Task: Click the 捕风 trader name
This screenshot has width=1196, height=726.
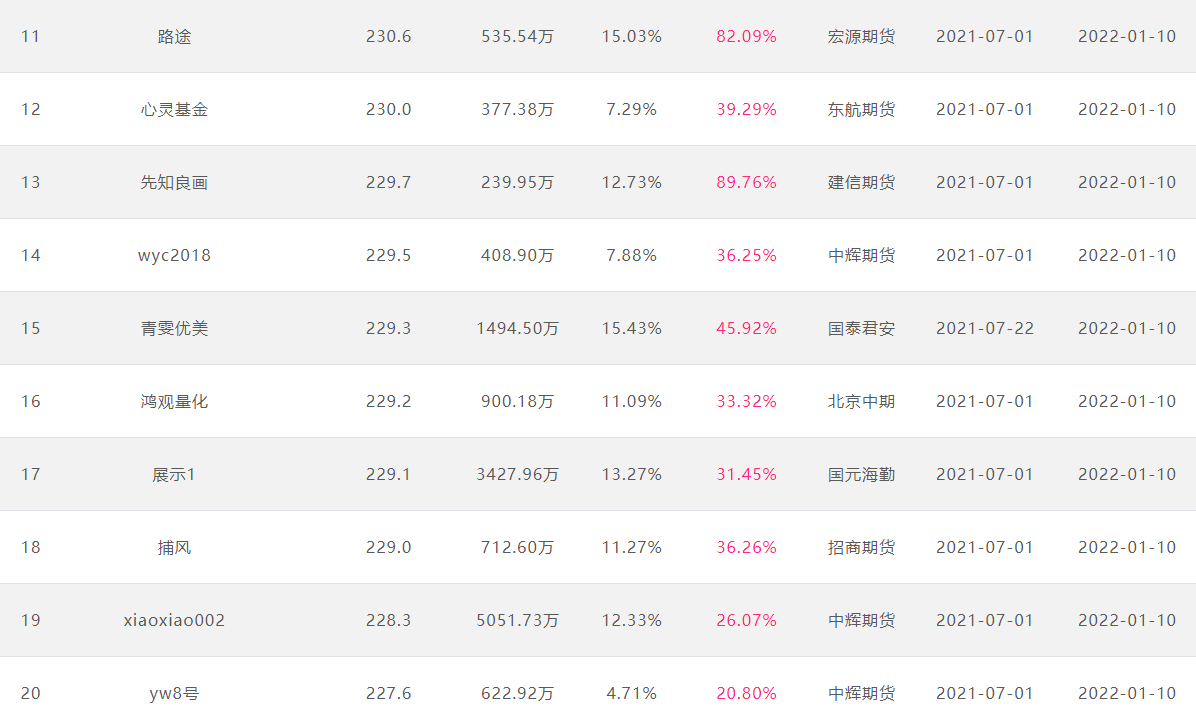Action: [174, 548]
